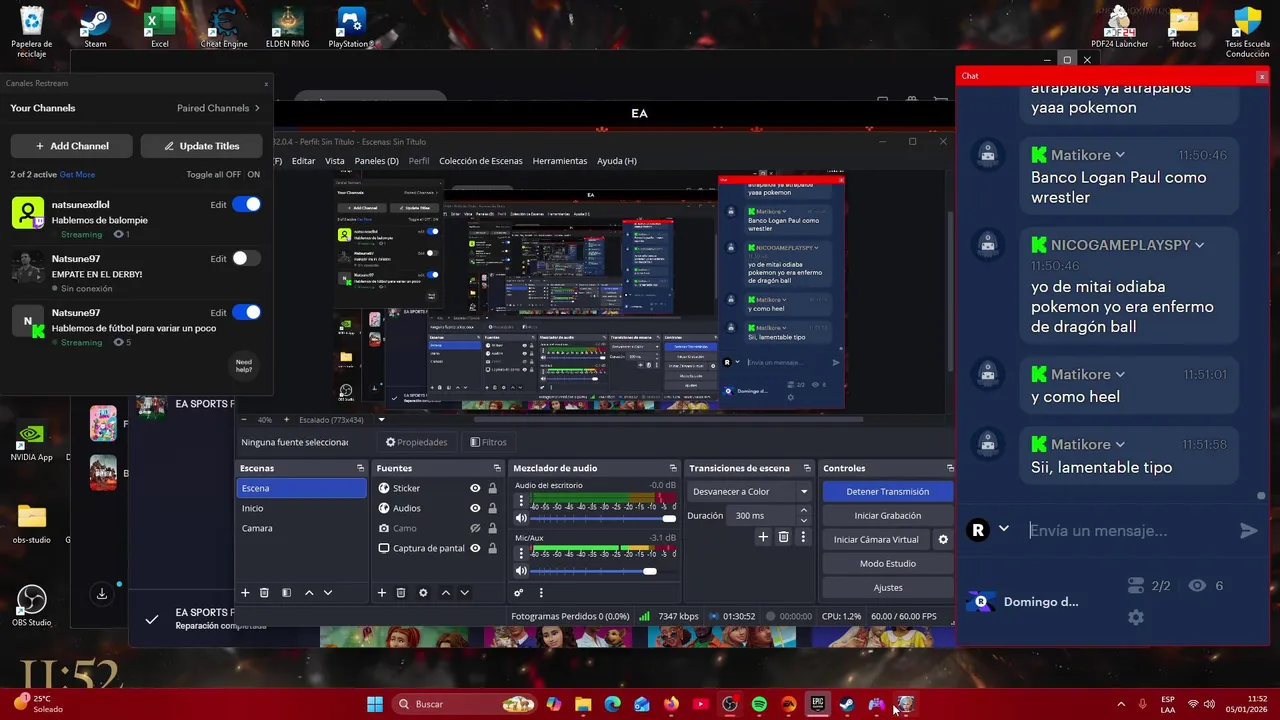Delete scene transition with trash icon
The width and height of the screenshot is (1280, 720).
(x=783, y=537)
